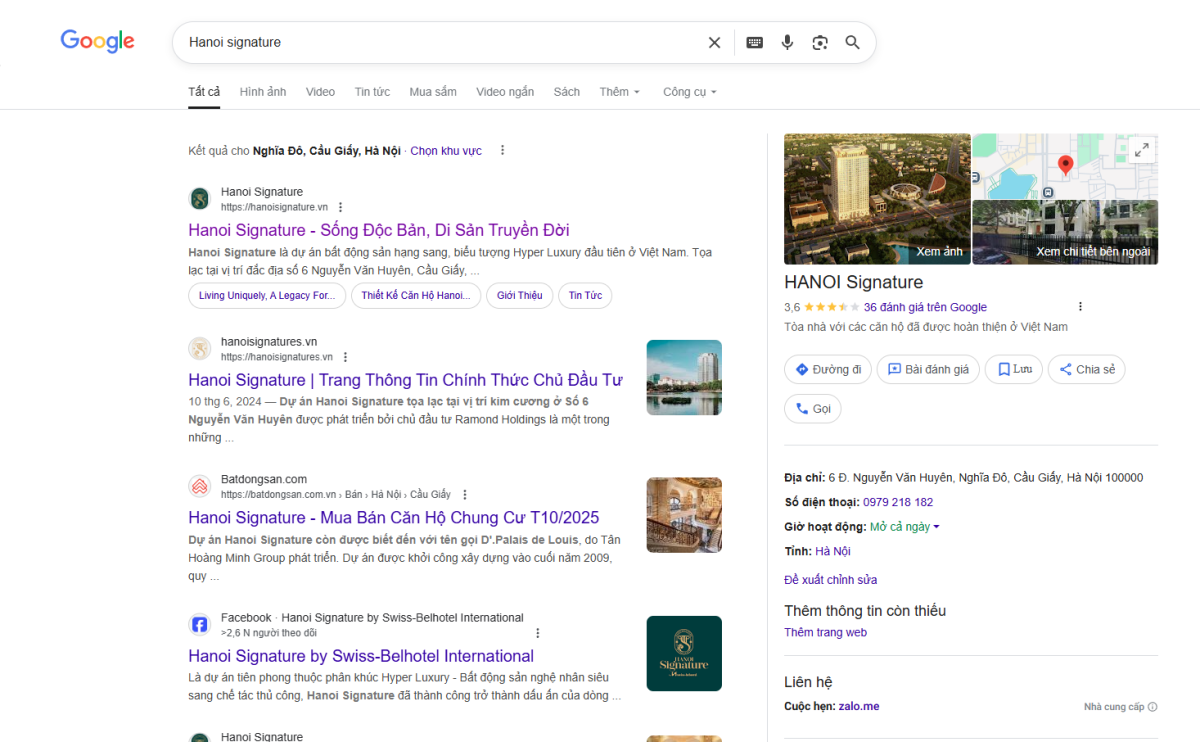Click the Chọn khu vực link

click(446, 151)
